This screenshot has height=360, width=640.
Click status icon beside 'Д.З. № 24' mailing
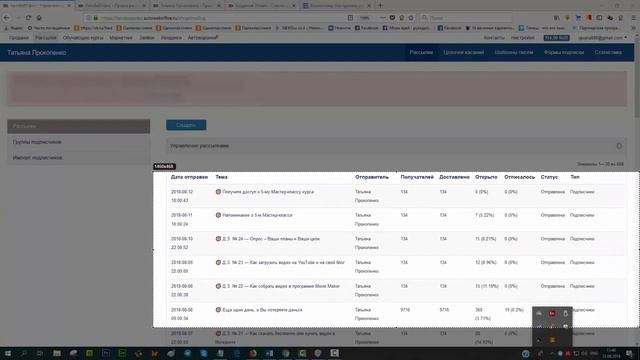(218, 239)
